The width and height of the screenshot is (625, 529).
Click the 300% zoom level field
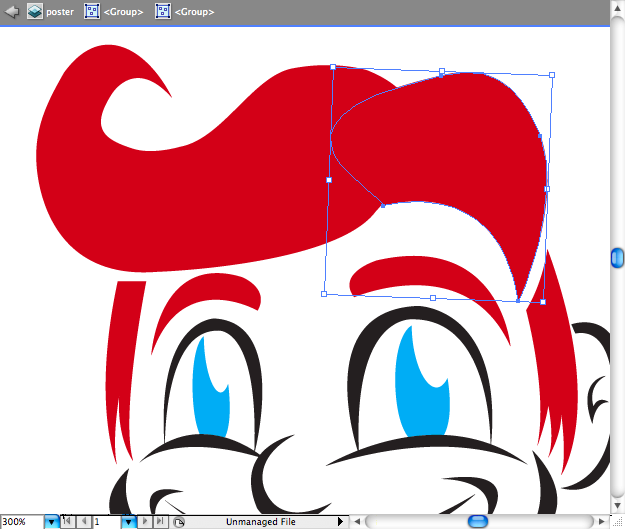[22, 522]
